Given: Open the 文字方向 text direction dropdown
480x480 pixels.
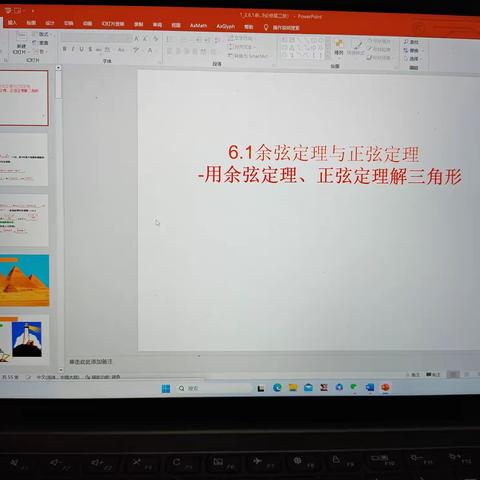Looking at the screenshot, I should [x=241, y=39].
